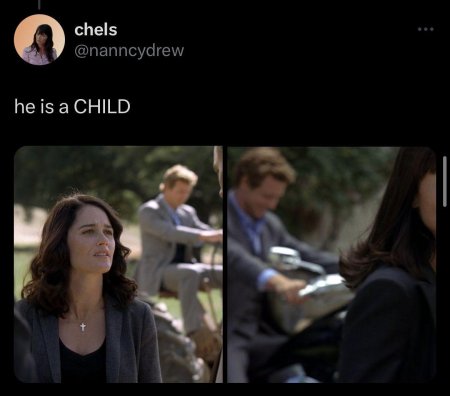Click the divider gap between the two photos
This screenshot has height=396, width=450.
[225, 264]
